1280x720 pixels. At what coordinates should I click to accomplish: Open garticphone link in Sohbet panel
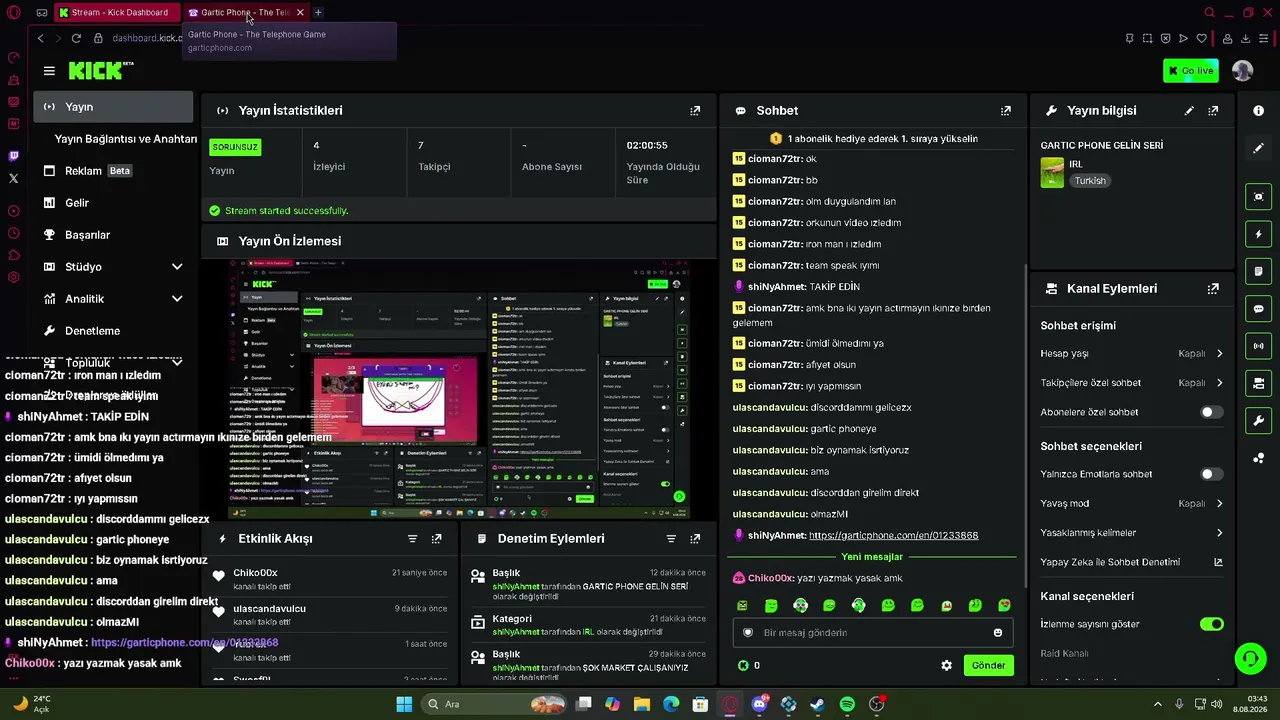893,536
